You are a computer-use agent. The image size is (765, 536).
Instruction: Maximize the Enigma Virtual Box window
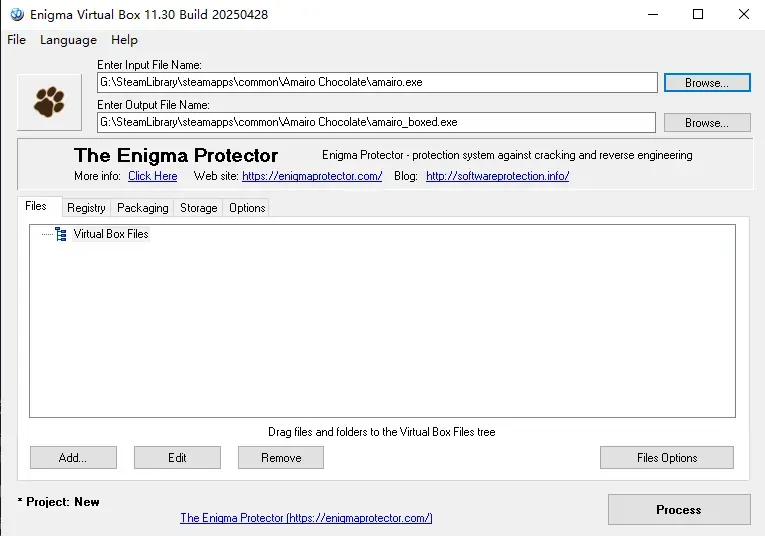pyautogui.click(x=698, y=14)
